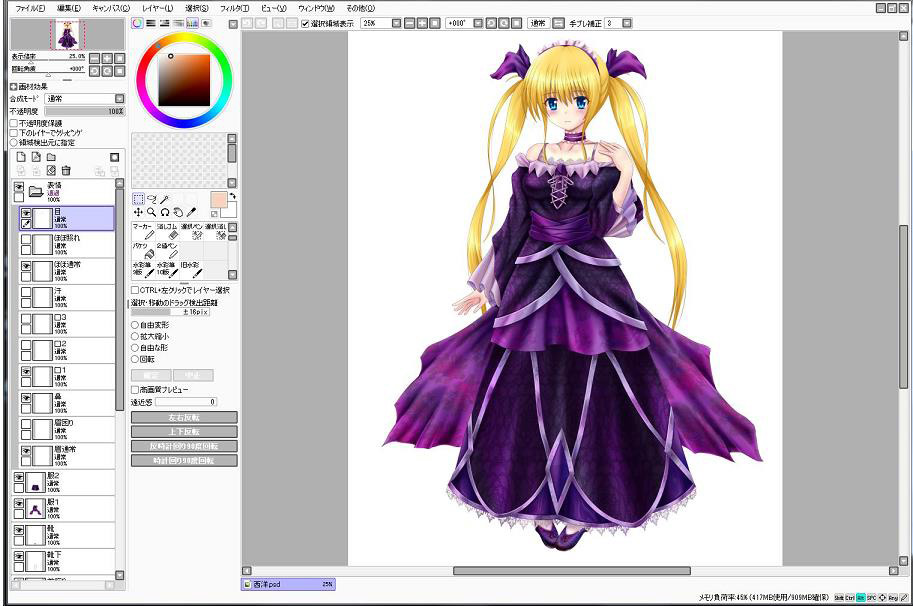913x606 pixels.
Task: Select the move tool
Action: 138,213
